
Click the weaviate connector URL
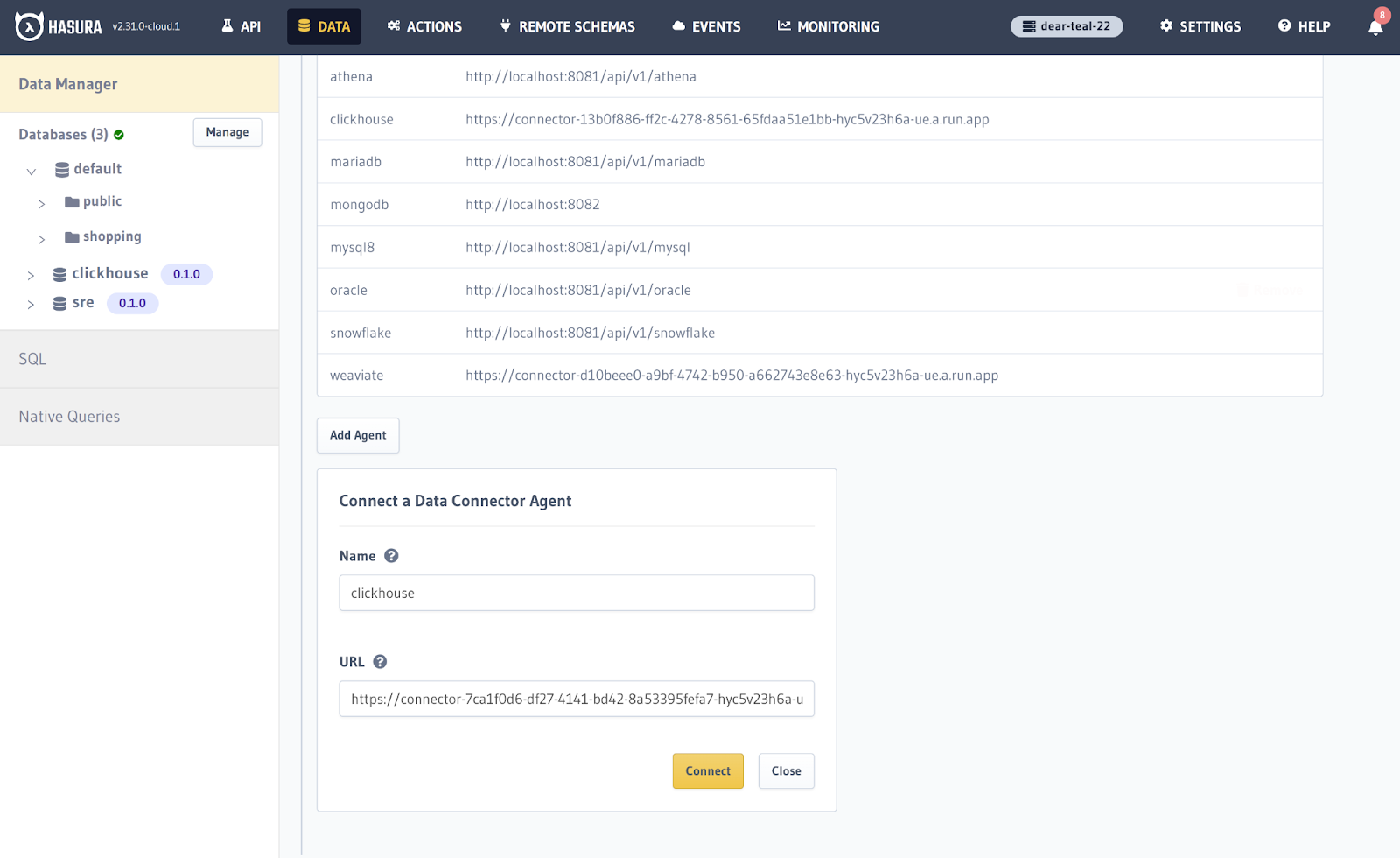pyautogui.click(x=732, y=376)
